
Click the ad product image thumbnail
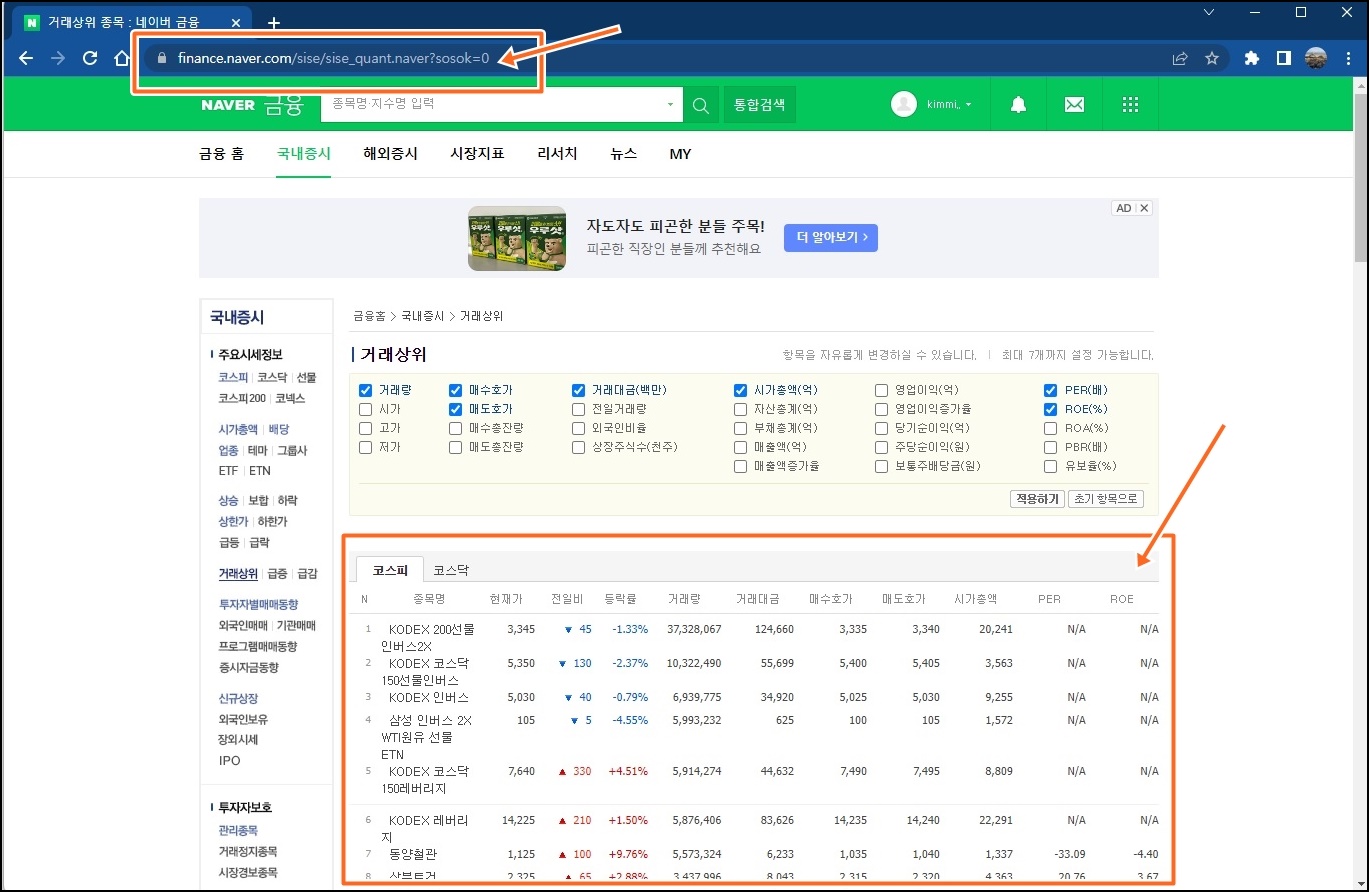(x=517, y=238)
